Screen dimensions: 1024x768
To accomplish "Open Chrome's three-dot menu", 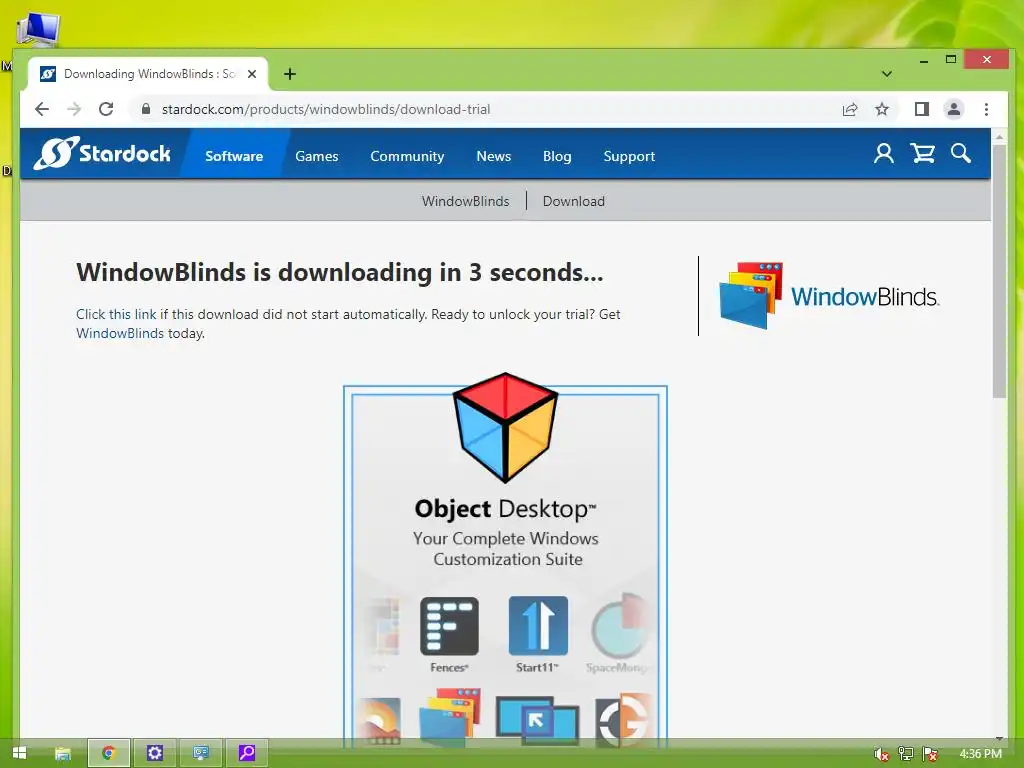I will (986, 109).
